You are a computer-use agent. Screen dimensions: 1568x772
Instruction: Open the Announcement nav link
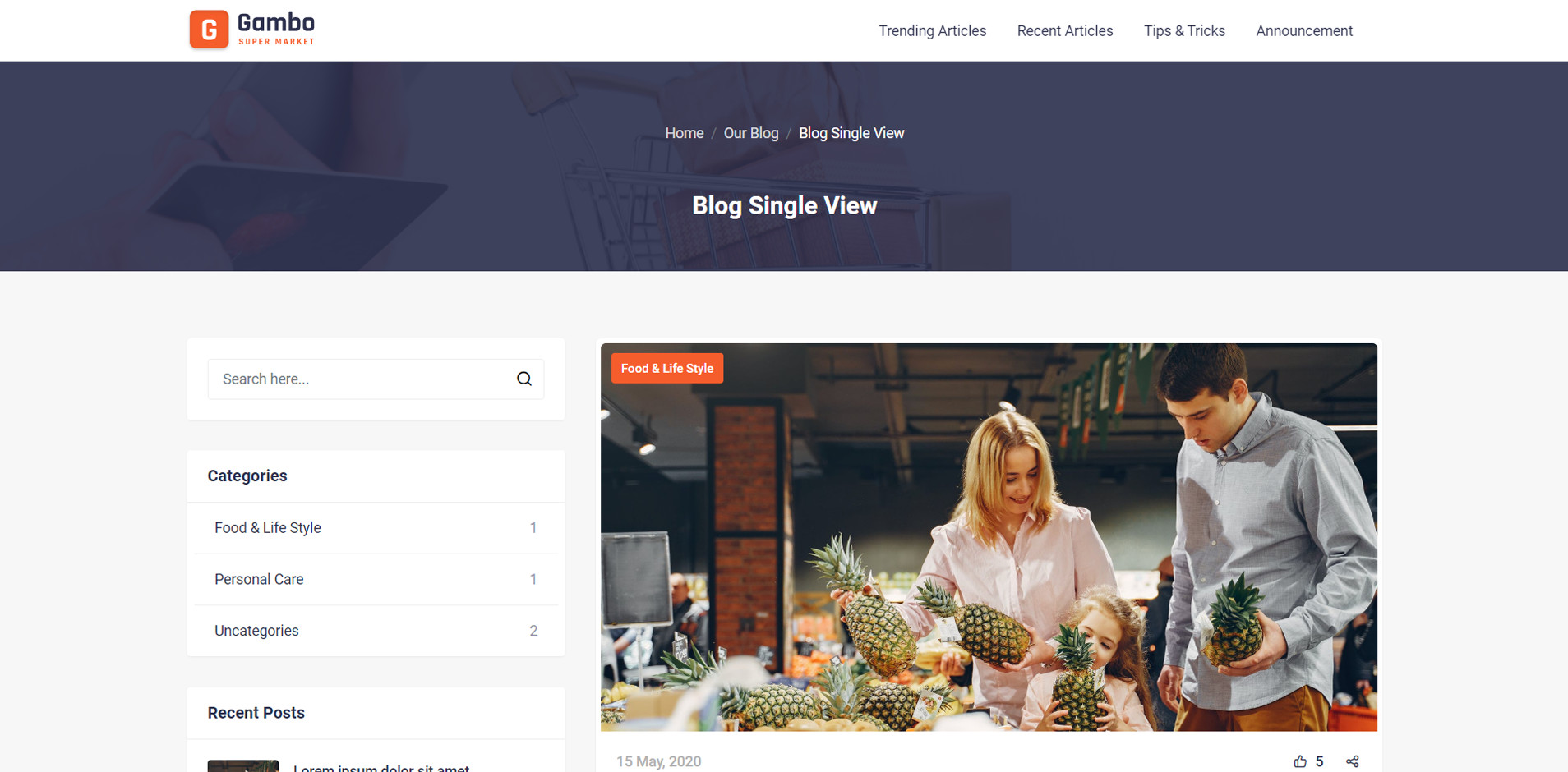tap(1304, 30)
